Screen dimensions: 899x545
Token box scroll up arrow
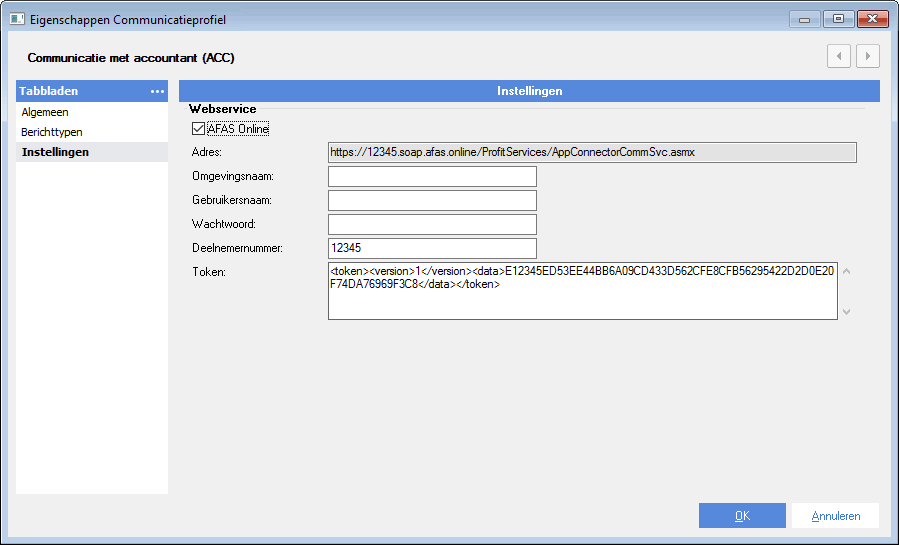tap(846, 271)
